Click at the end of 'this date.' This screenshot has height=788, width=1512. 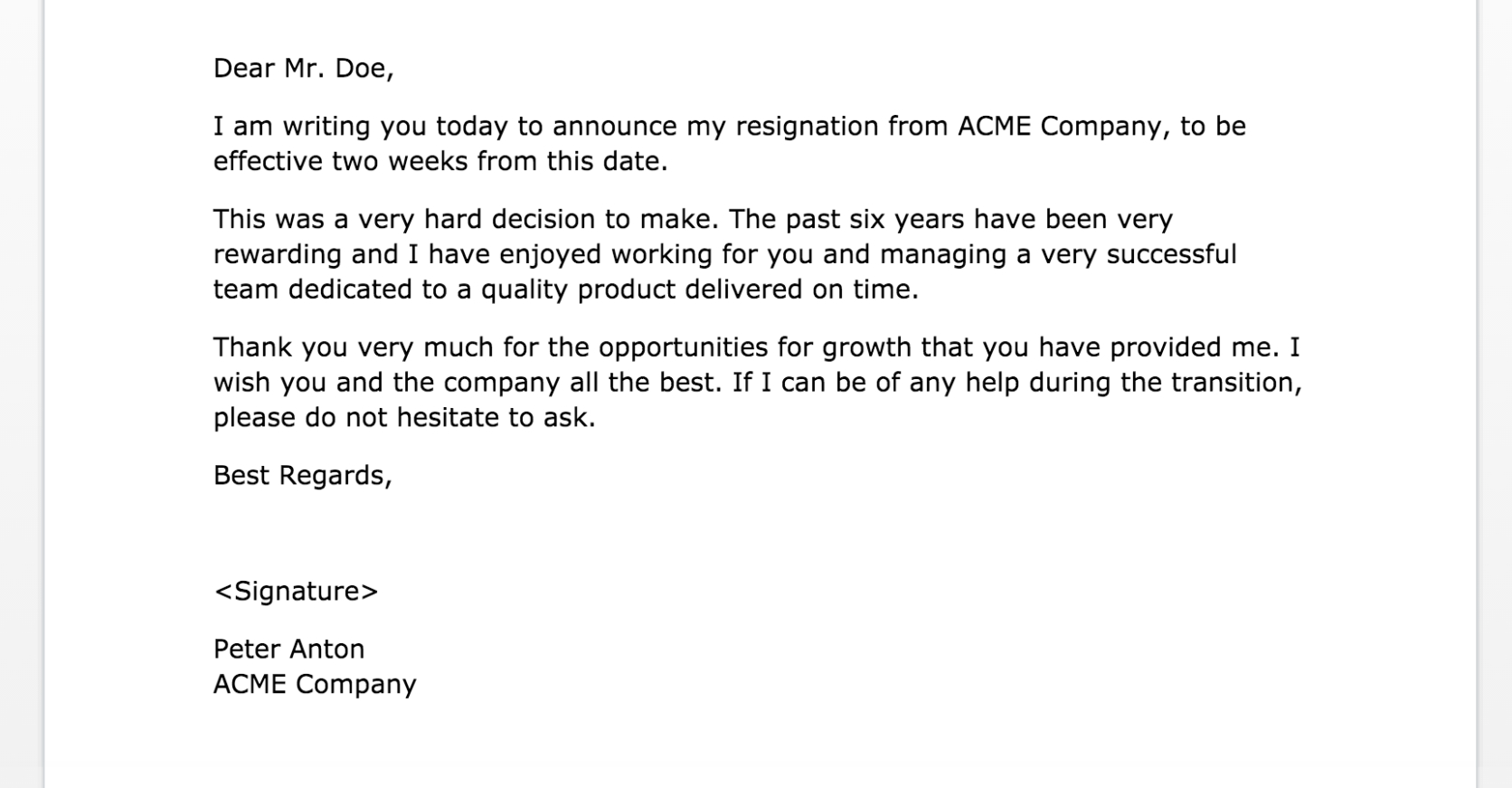pos(667,162)
